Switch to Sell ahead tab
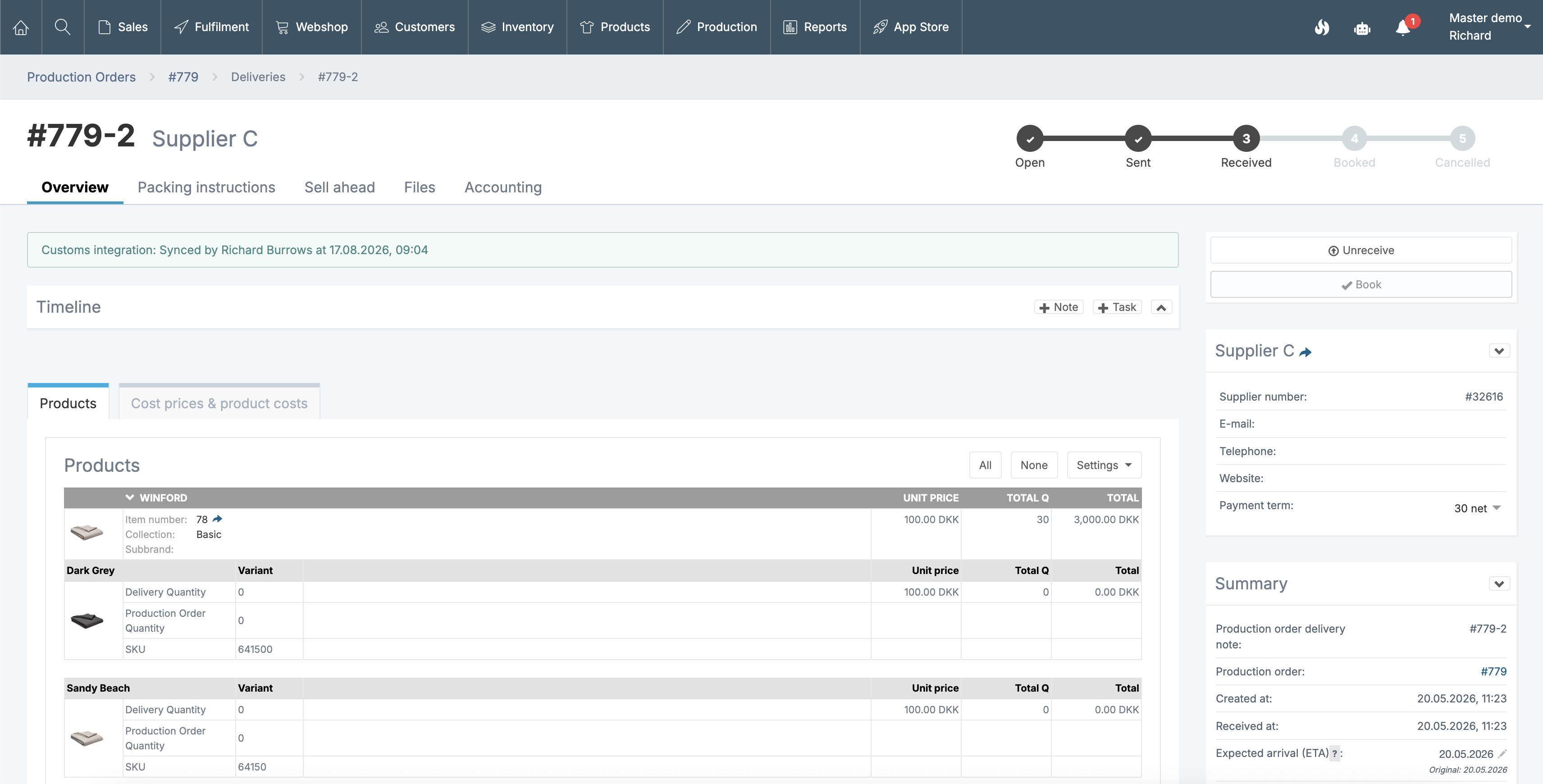This screenshot has width=1543, height=784. (x=340, y=187)
